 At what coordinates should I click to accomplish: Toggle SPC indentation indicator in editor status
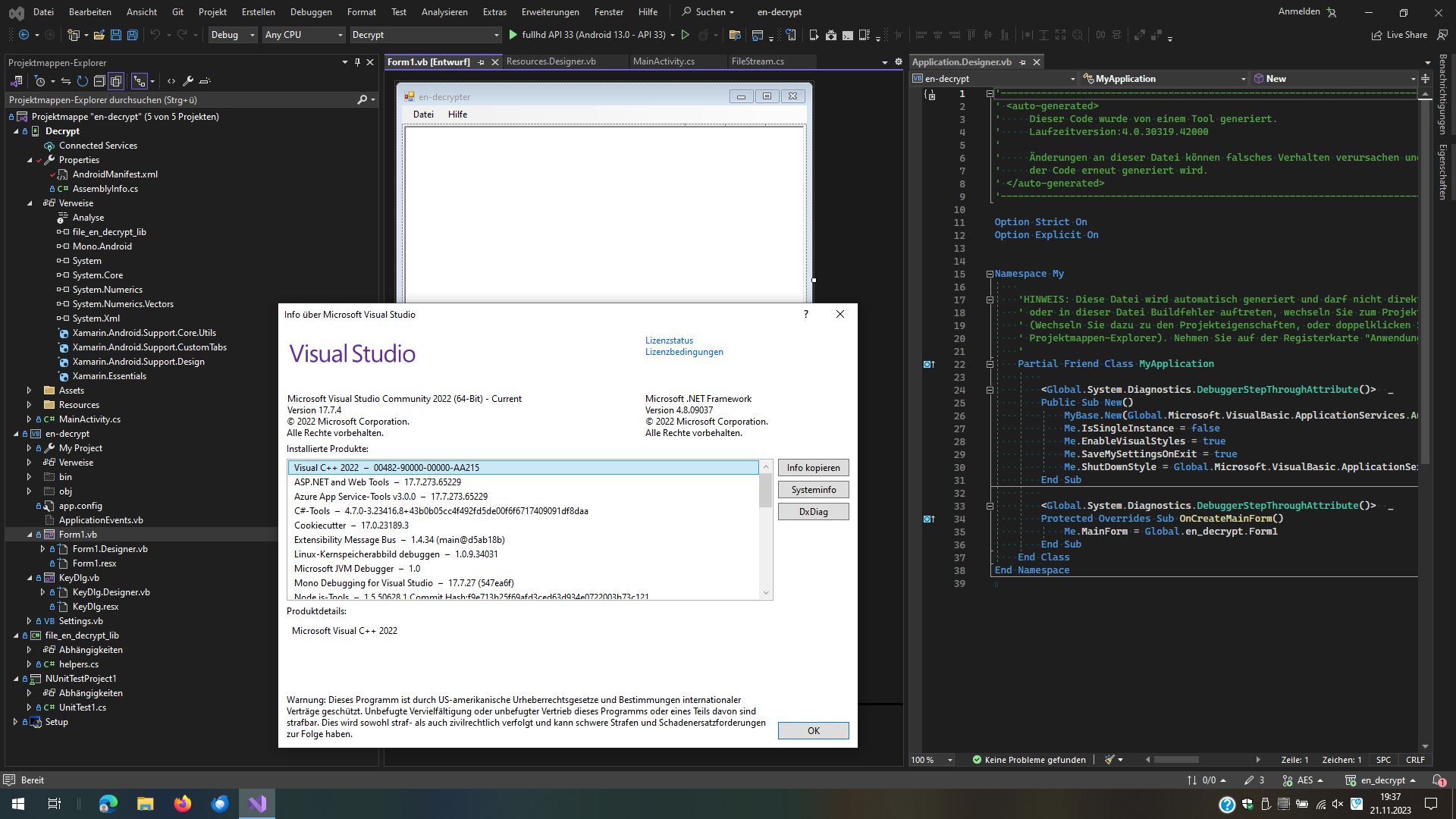tap(1384, 759)
